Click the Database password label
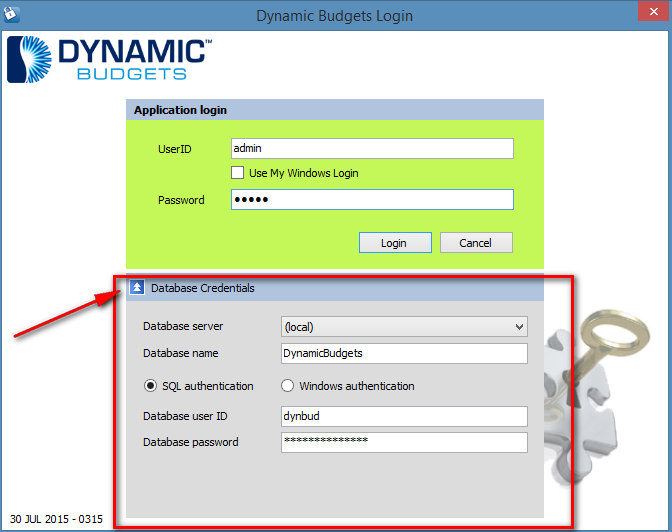The image size is (672, 532). pyautogui.click(x=191, y=442)
